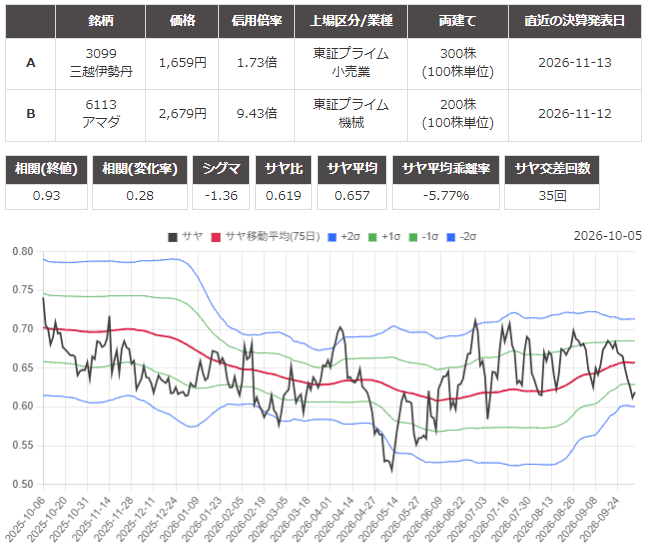Click the 東証プライム 小売業 cell
The width and height of the screenshot is (646, 548).
pyautogui.click(x=351, y=63)
